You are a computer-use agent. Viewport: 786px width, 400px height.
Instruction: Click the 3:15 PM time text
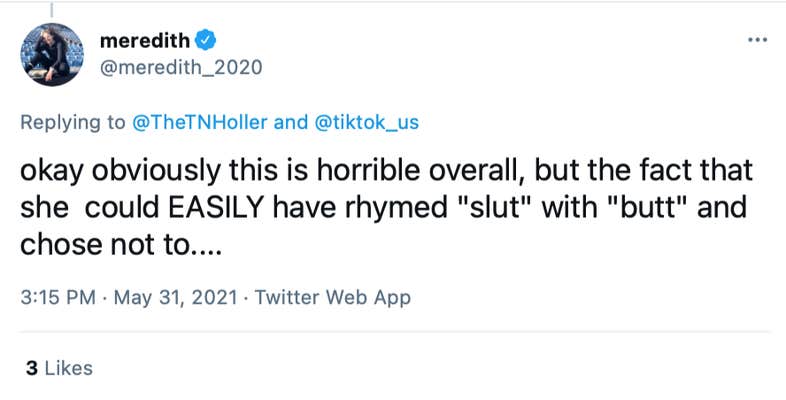click(x=56, y=297)
